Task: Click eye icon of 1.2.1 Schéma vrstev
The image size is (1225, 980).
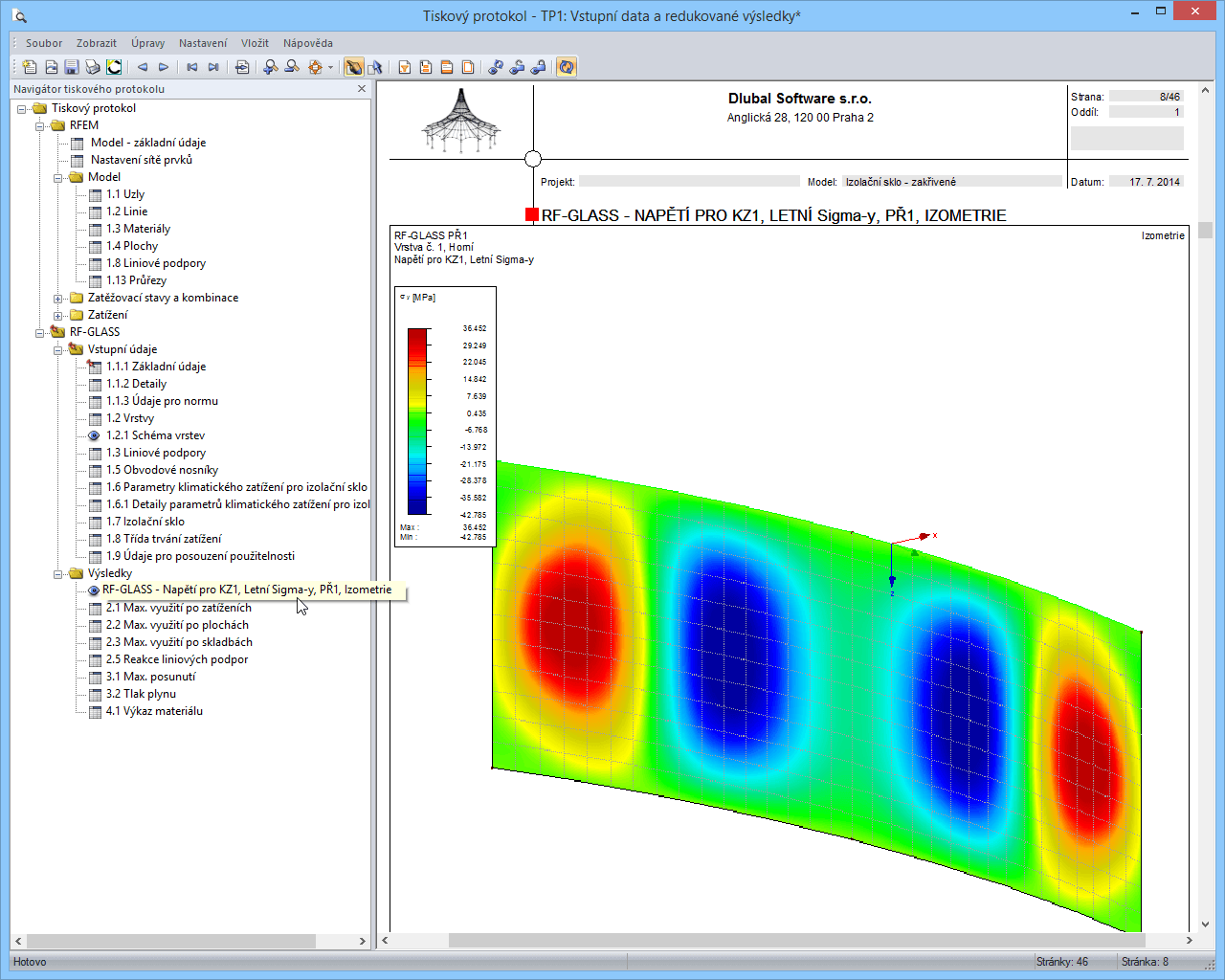Action: (94, 435)
